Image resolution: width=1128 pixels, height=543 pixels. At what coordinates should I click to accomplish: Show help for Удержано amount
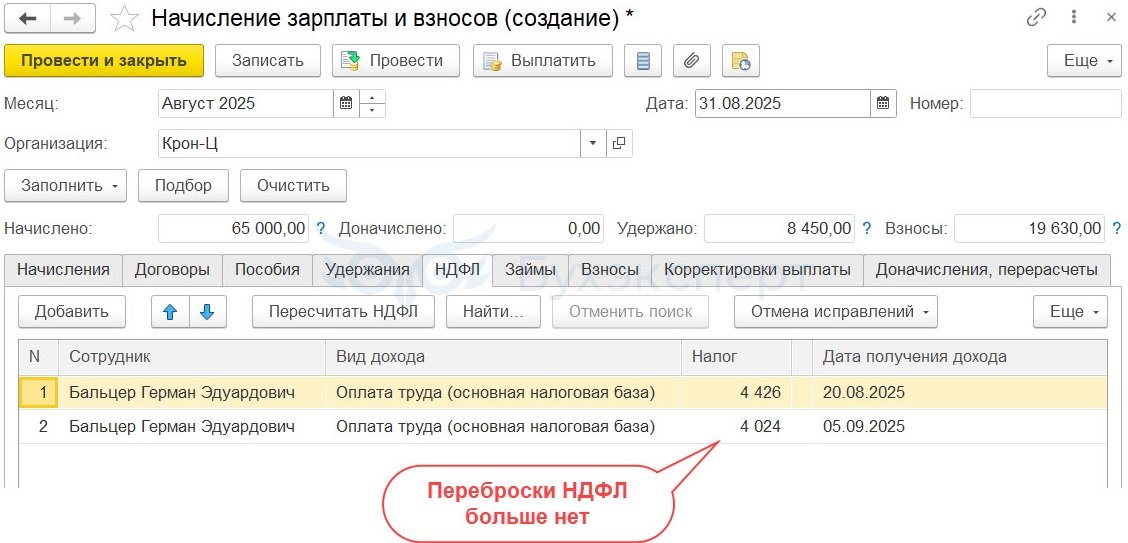pos(867,229)
